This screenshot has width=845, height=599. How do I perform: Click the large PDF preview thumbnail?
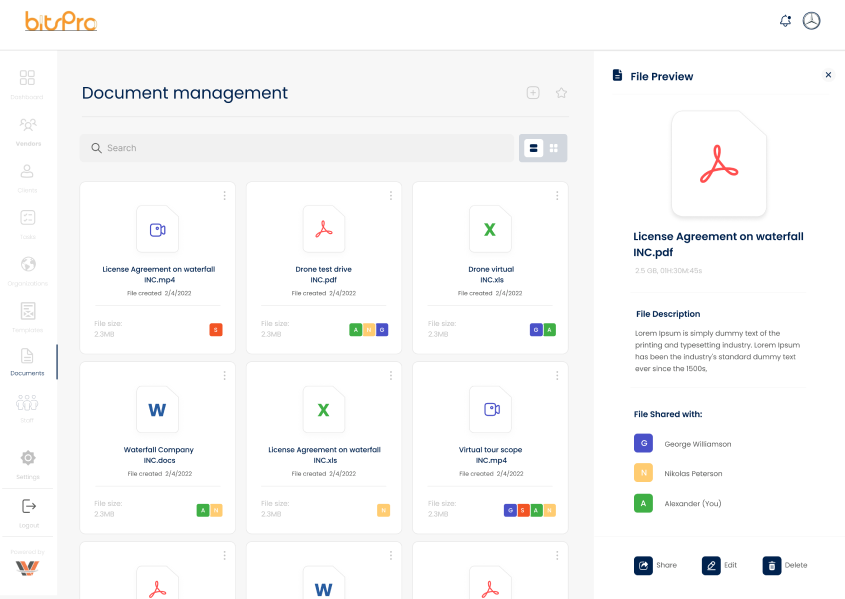coord(719,164)
